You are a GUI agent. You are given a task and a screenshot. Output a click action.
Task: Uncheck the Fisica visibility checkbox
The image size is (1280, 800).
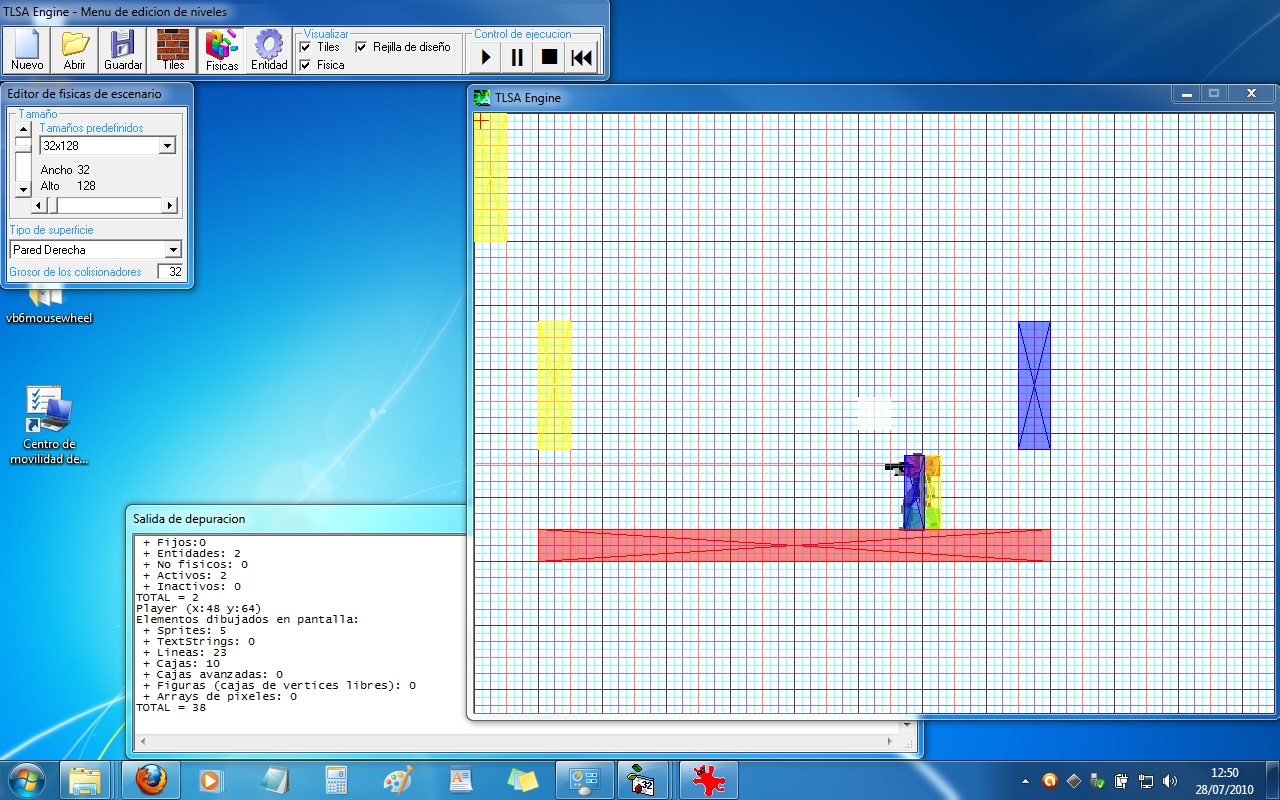(x=306, y=65)
